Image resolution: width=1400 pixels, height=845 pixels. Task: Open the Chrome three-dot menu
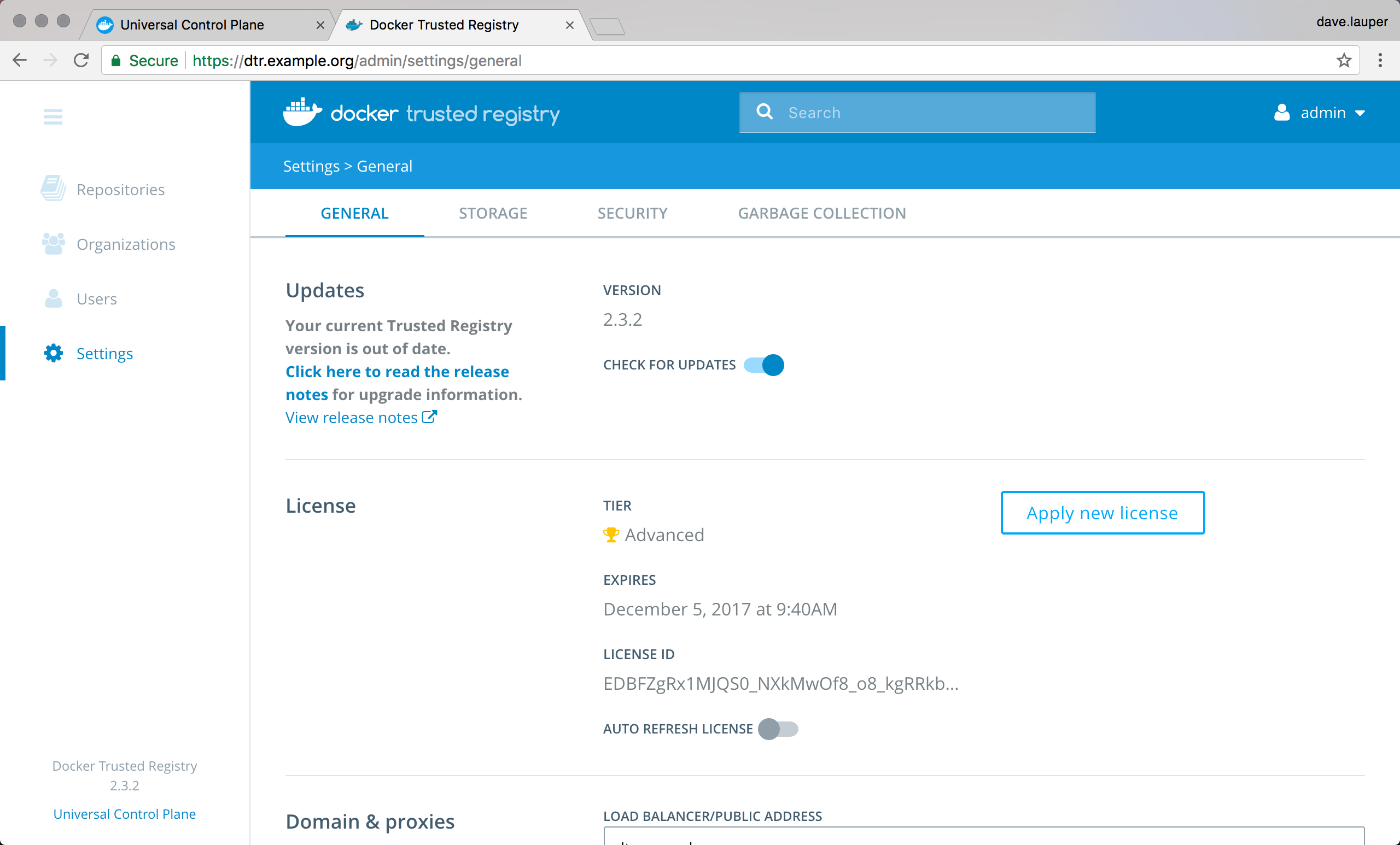(x=1380, y=60)
